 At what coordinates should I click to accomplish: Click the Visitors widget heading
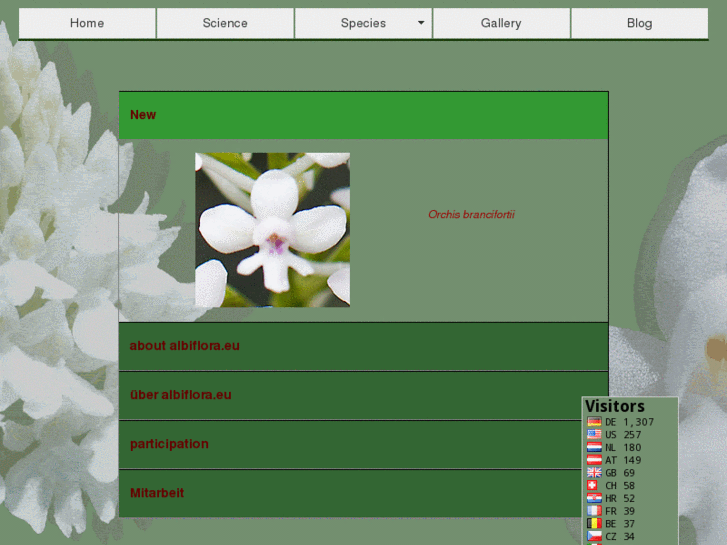615,406
